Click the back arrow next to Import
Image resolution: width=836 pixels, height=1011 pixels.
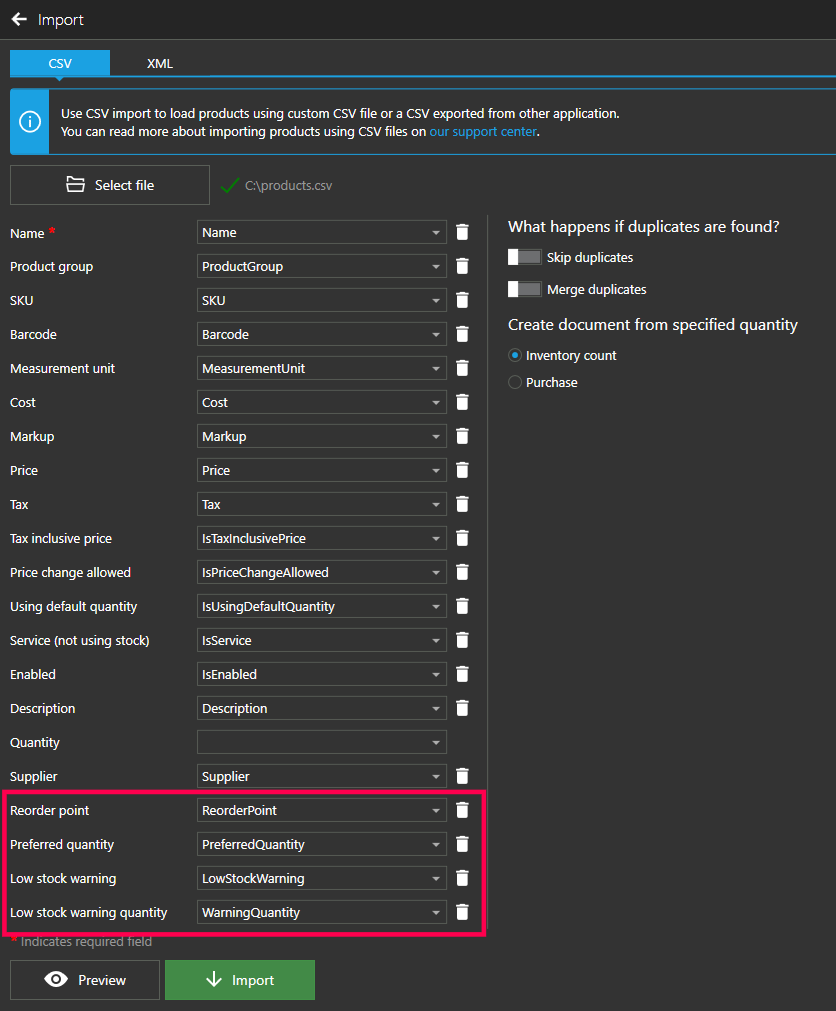19,20
